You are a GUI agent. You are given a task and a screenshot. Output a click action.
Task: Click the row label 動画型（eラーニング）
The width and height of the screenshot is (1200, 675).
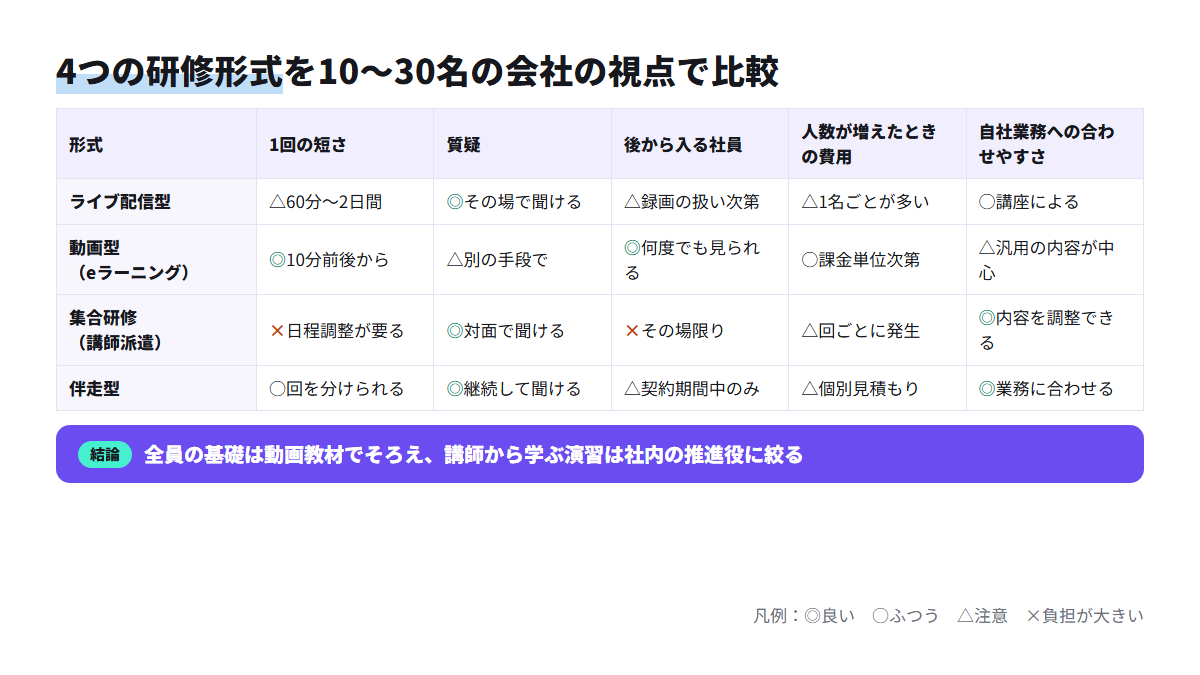click(156, 260)
